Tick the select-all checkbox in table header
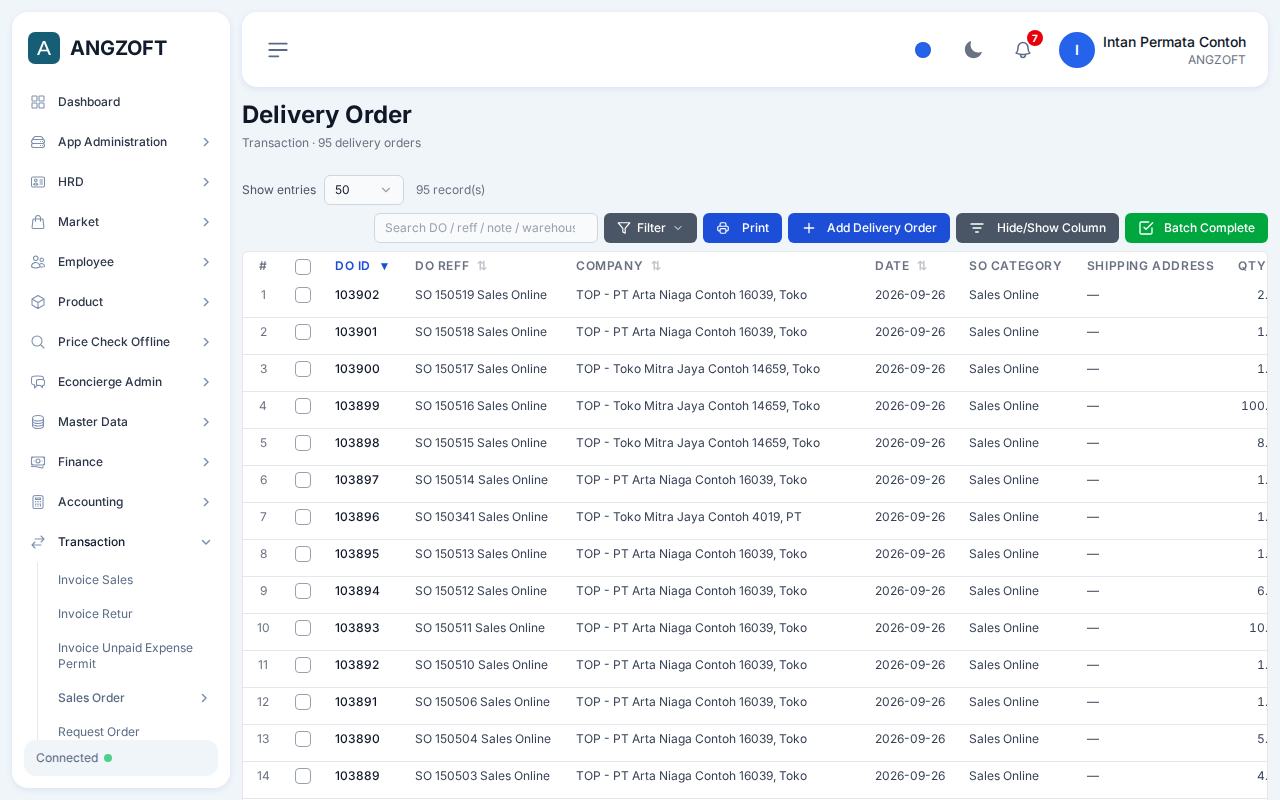Image resolution: width=1280 pixels, height=800 pixels. pyautogui.click(x=303, y=267)
